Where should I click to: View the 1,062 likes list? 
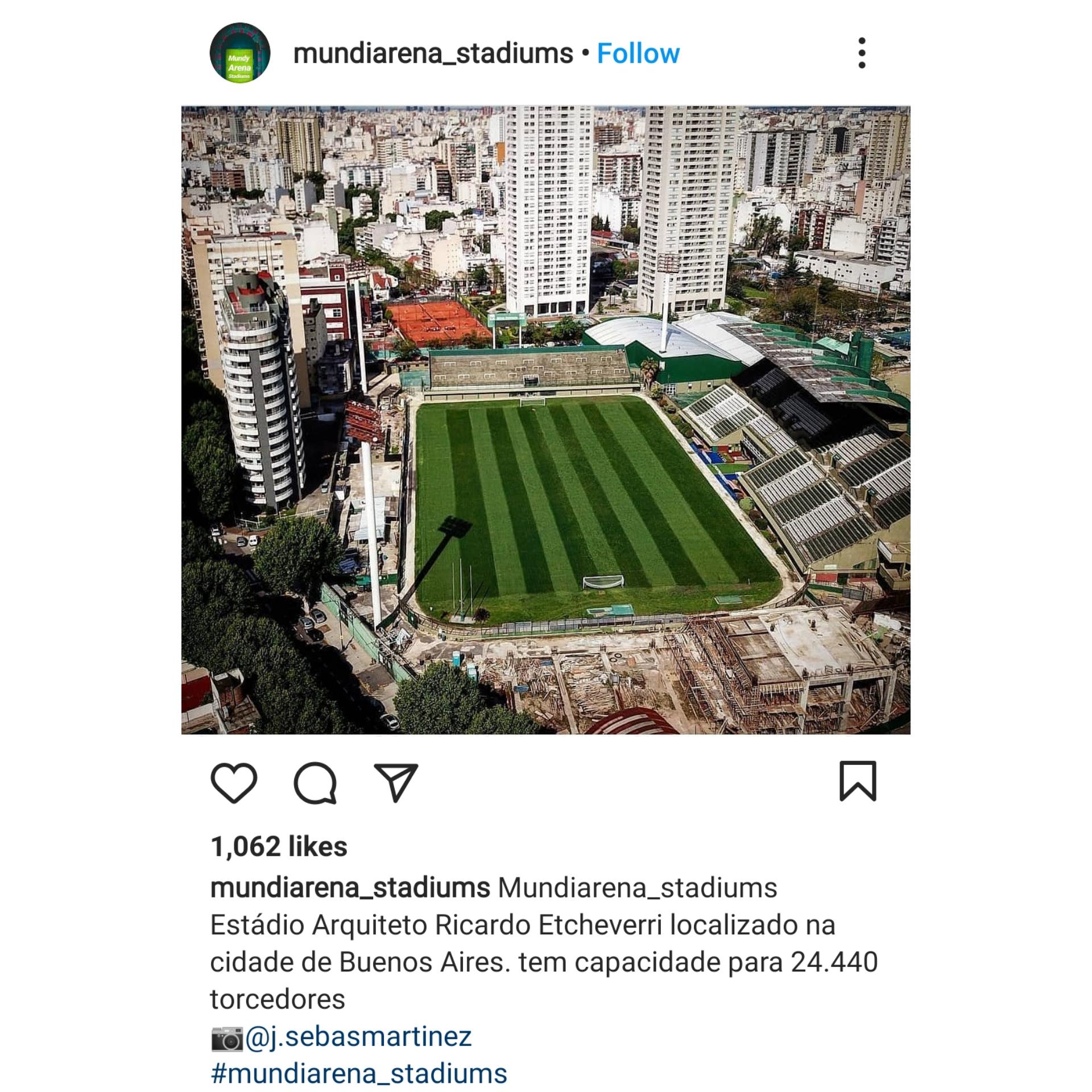click(279, 847)
